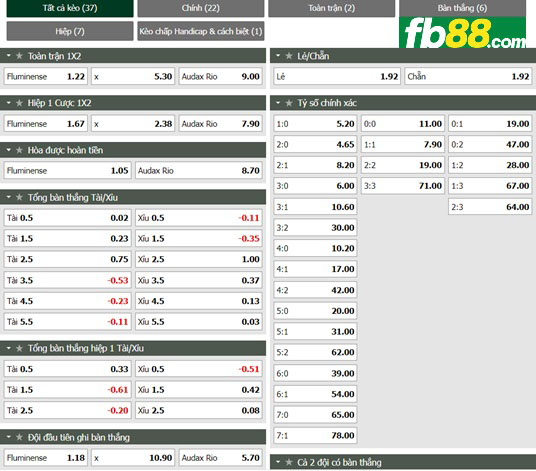536x471 pixels.
Task: Switch to Tất cả kèo (37) tab
Action: pos(70,8)
